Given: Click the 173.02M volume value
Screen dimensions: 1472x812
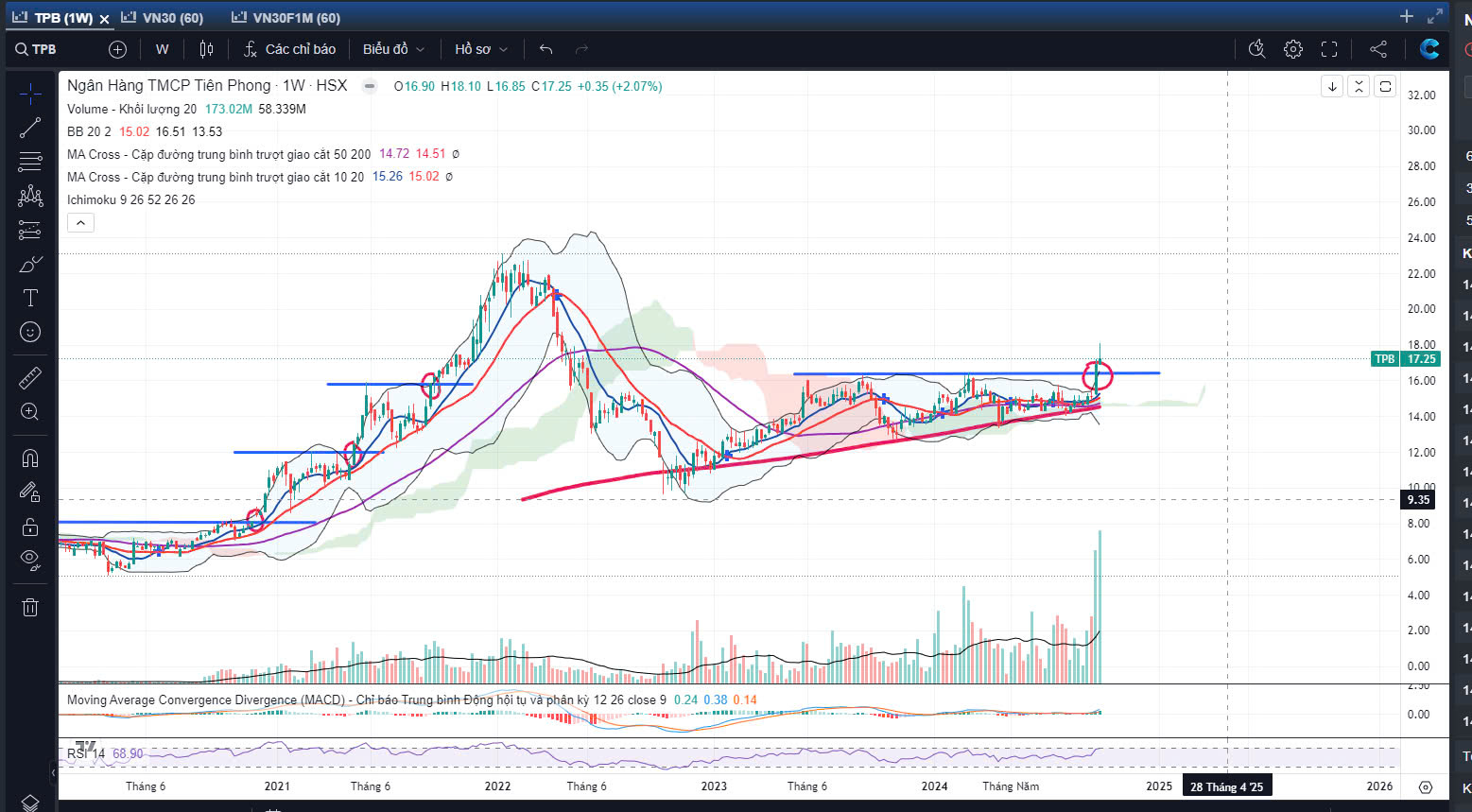Looking at the screenshot, I should click(x=228, y=109).
